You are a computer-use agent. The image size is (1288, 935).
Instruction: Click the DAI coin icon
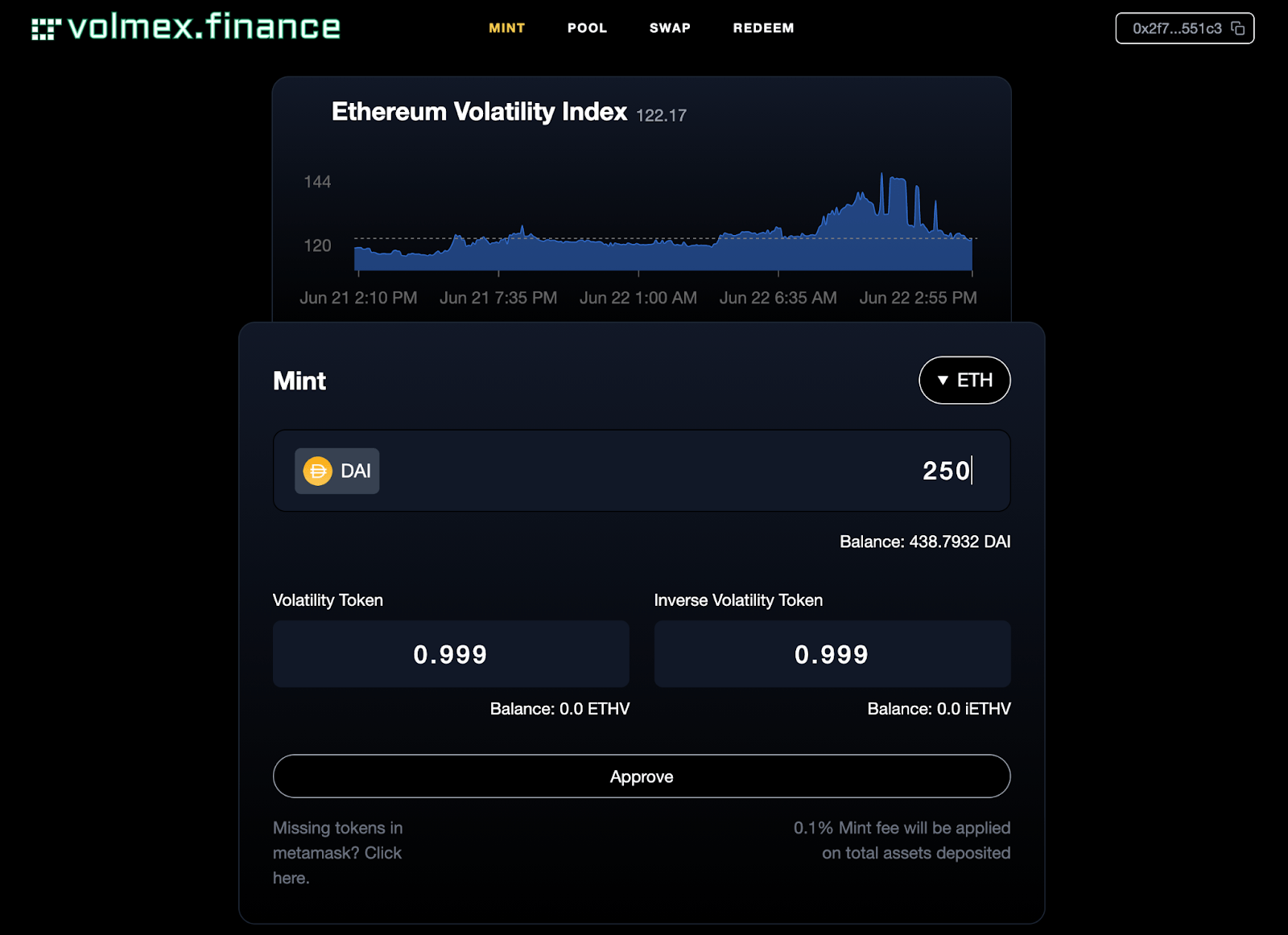click(317, 471)
